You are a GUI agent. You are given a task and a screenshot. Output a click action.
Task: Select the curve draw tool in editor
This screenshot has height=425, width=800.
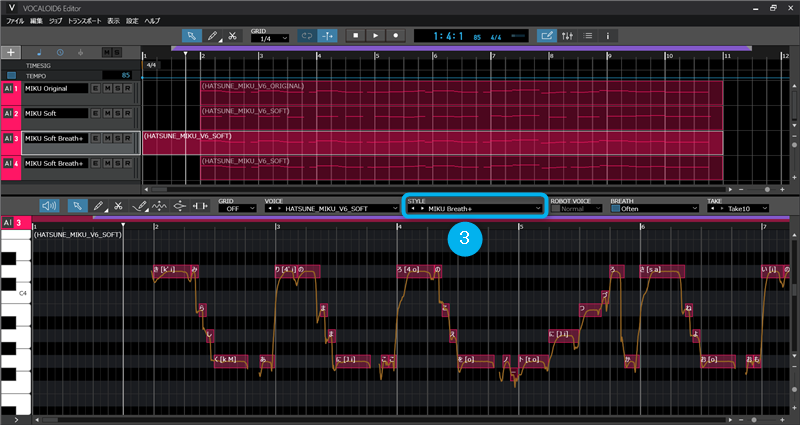tap(139, 206)
